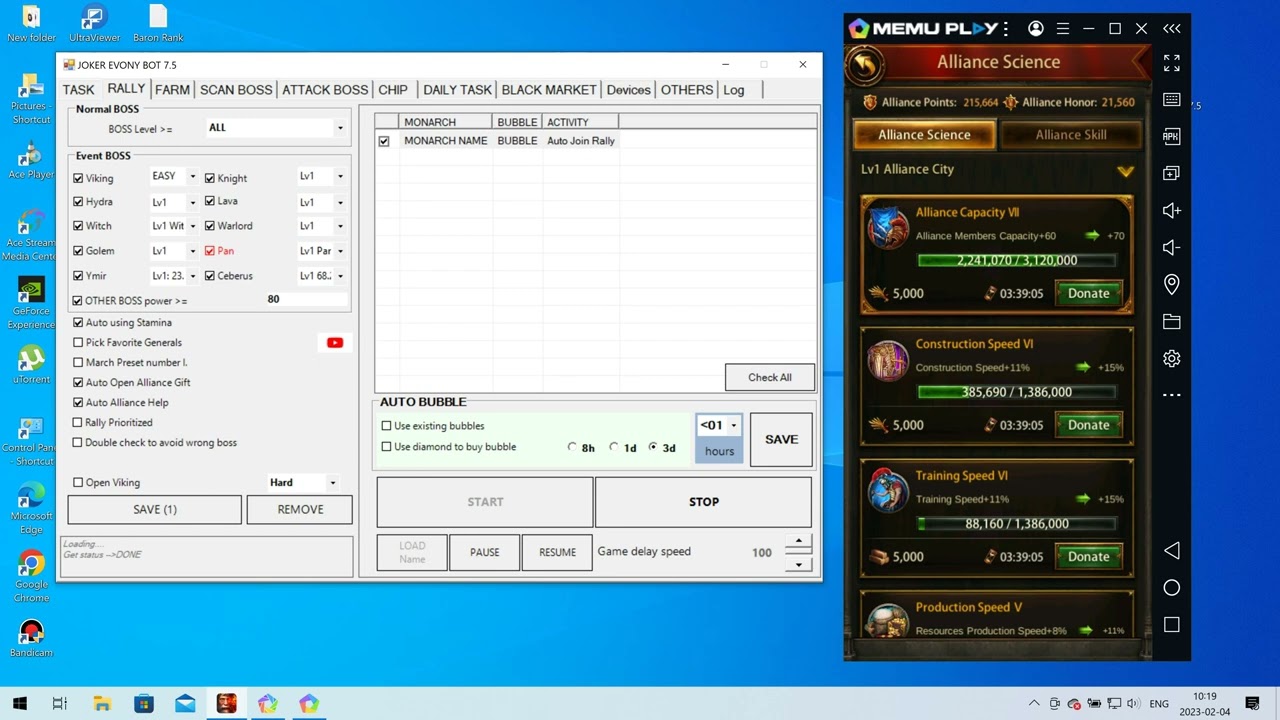Select Alliance Capacity VII science icon
This screenshot has height=720, width=1280.
coord(887,228)
